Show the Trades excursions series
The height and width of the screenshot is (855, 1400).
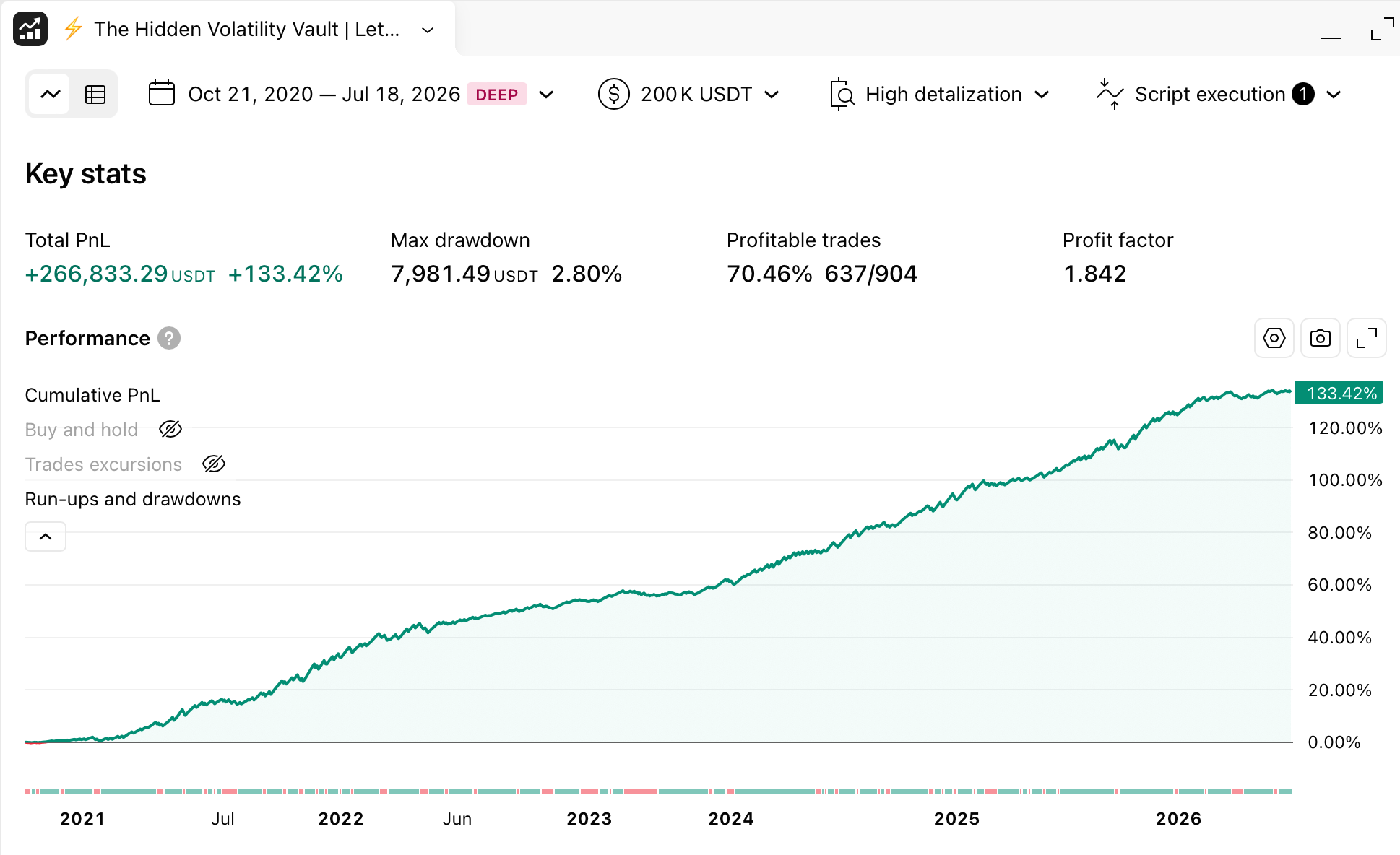click(x=214, y=464)
